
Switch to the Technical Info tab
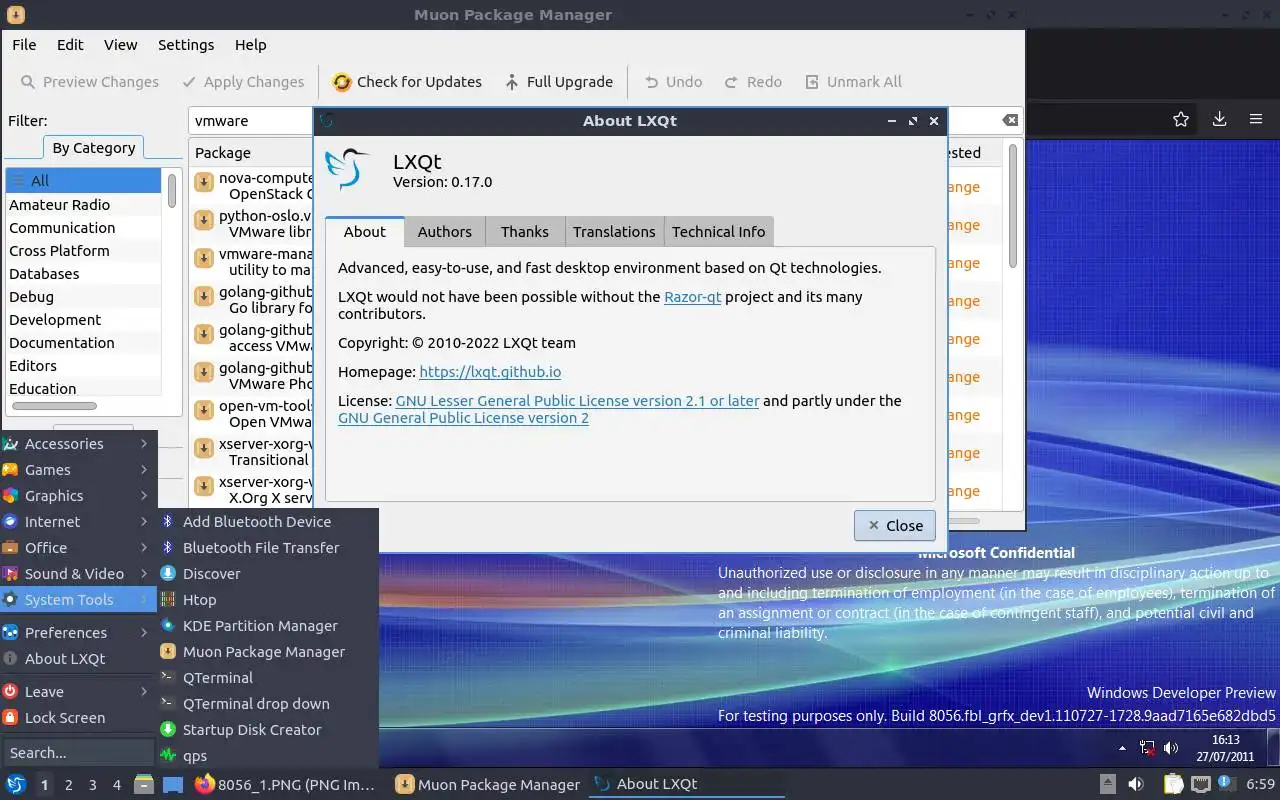coord(718,231)
